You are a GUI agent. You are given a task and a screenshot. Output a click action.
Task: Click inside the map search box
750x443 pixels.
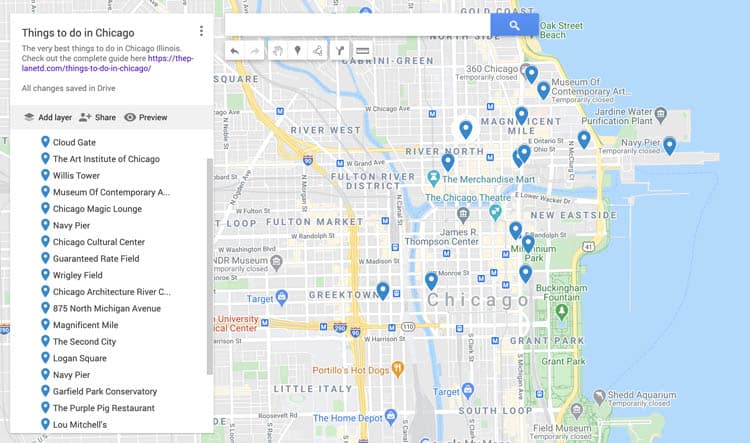[357, 25]
